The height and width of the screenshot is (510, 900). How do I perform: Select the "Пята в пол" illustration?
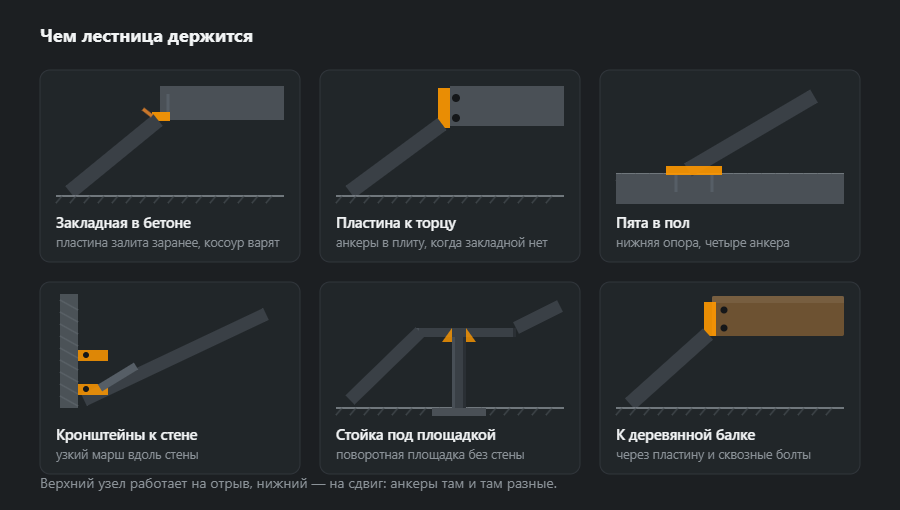click(730, 143)
